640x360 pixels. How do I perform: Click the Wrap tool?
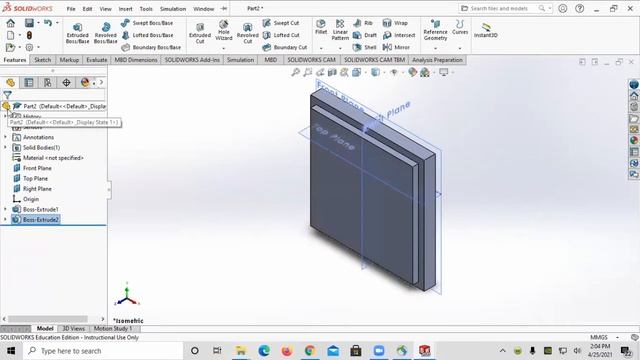(395, 23)
